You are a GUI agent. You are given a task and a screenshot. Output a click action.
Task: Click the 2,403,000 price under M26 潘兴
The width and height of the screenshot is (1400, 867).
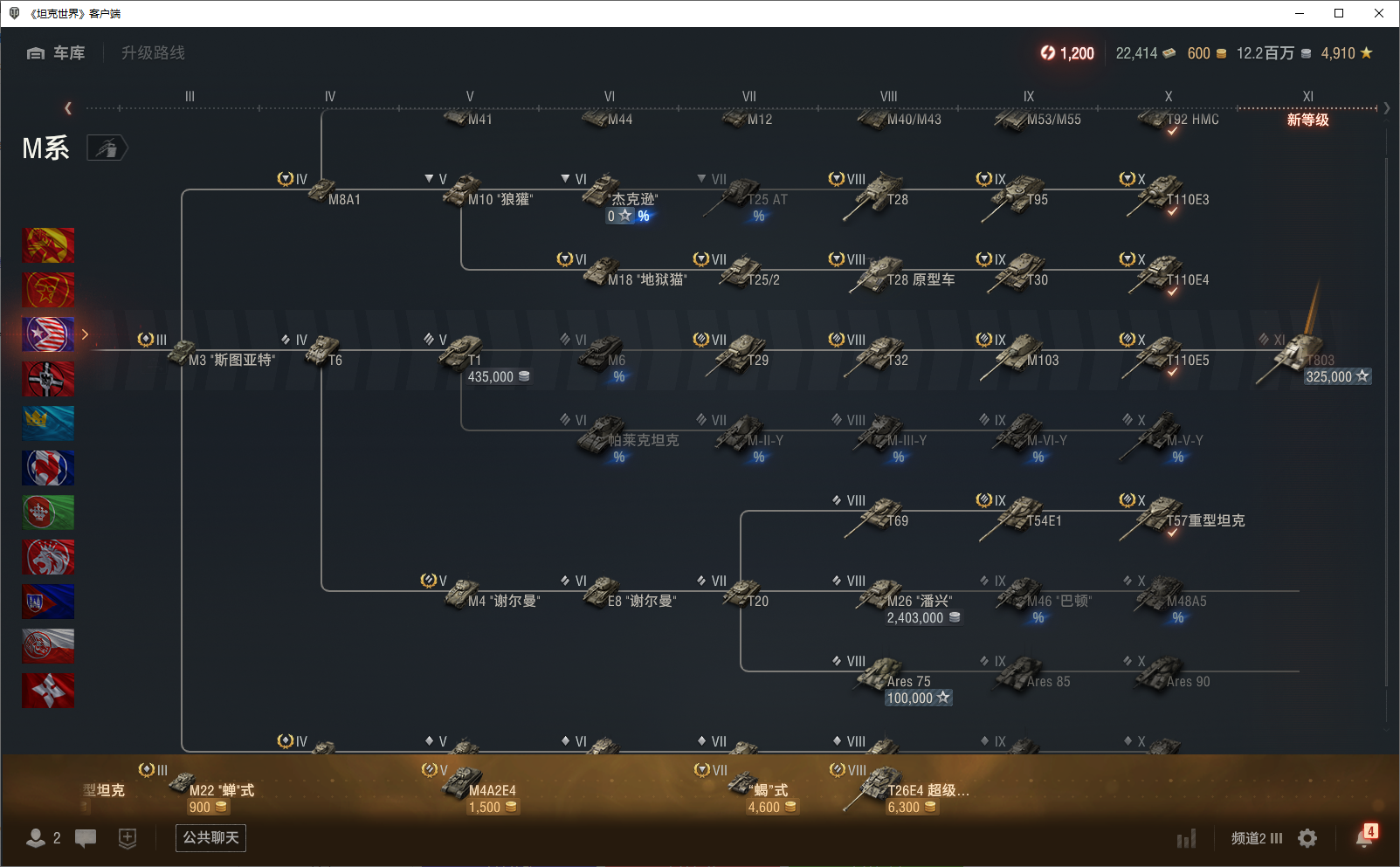coord(924,618)
